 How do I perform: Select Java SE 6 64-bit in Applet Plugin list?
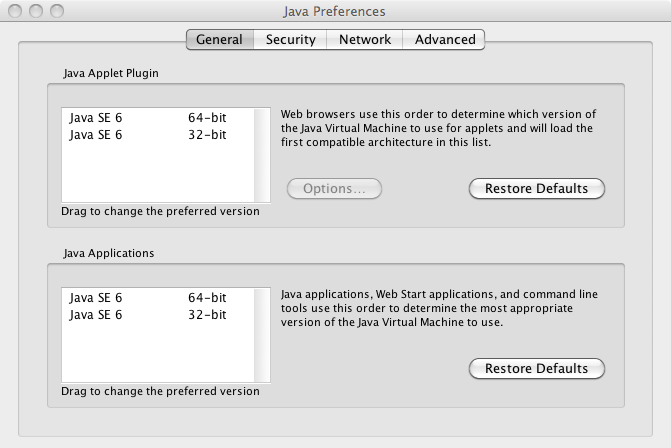coord(158,118)
